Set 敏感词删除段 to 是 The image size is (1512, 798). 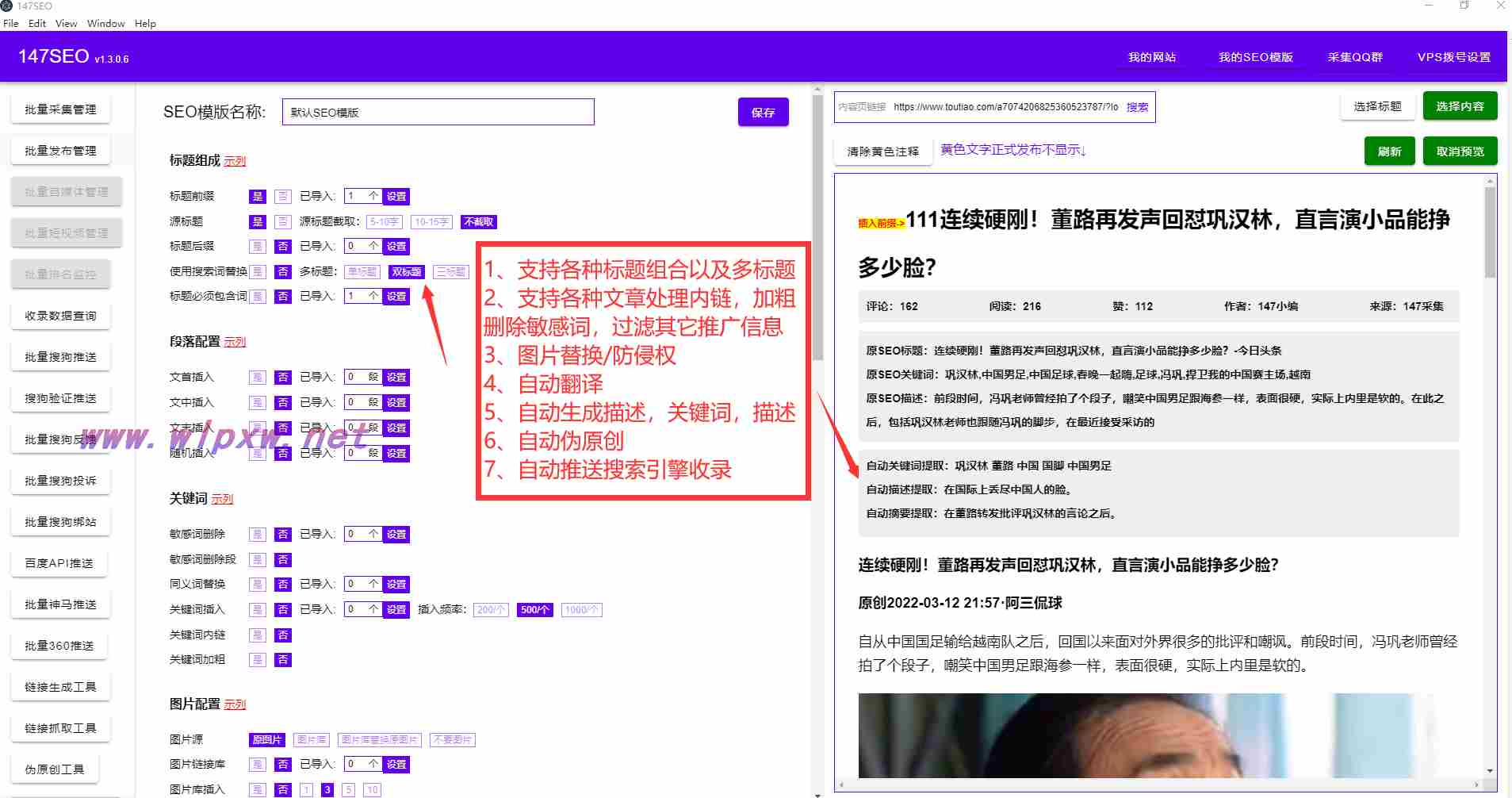[x=258, y=559]
